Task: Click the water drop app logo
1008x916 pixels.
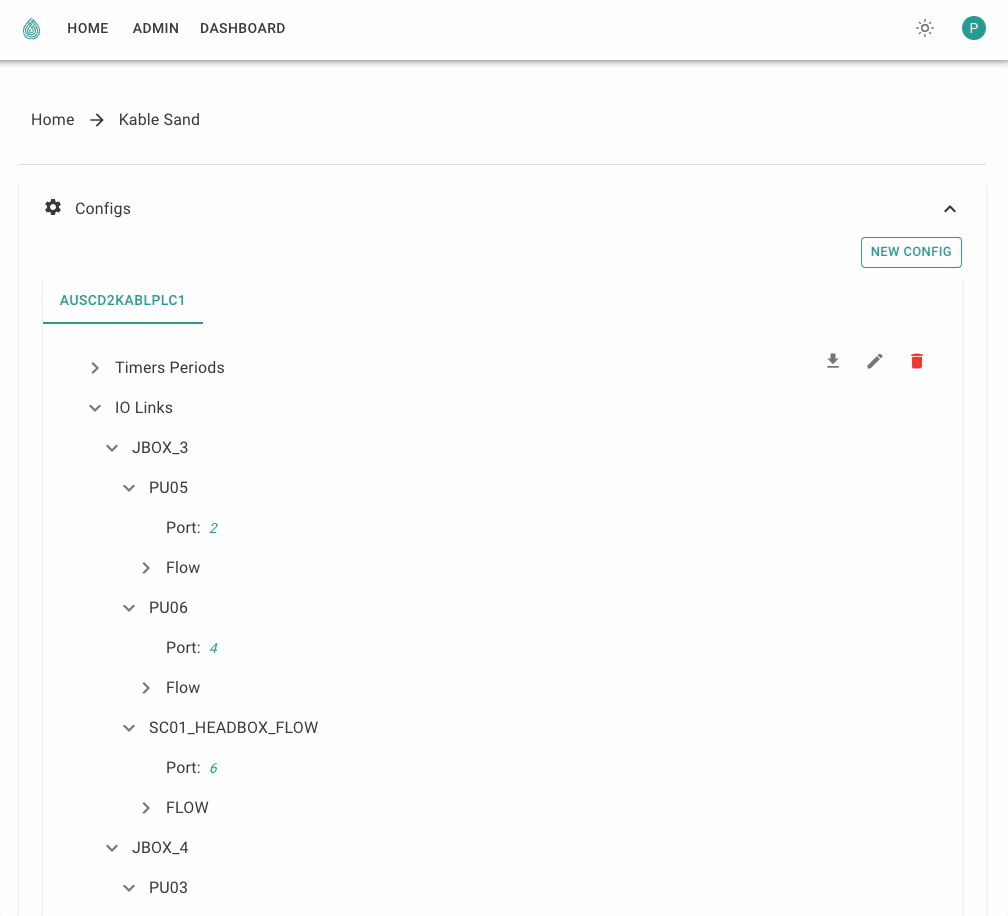Action: click(32, 29)
